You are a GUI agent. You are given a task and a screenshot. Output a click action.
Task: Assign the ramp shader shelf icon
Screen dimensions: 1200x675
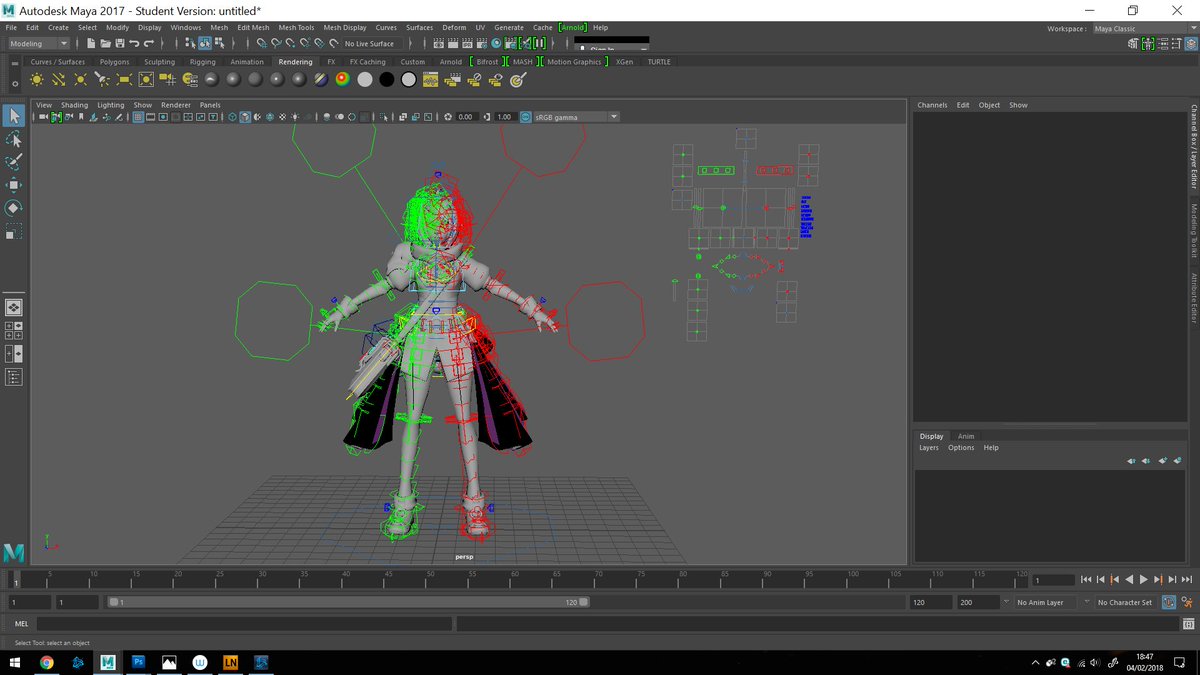[343, 79]
